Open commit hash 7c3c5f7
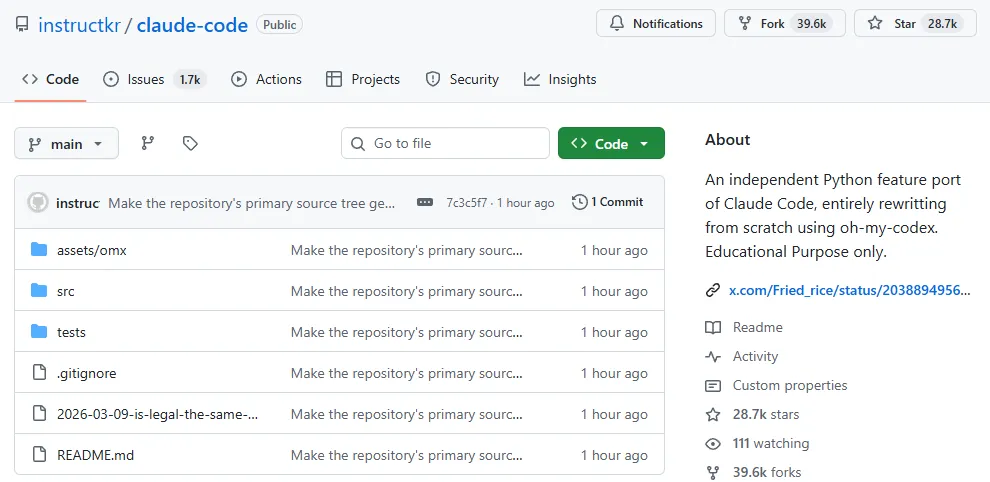 click(x=467, y=203)
